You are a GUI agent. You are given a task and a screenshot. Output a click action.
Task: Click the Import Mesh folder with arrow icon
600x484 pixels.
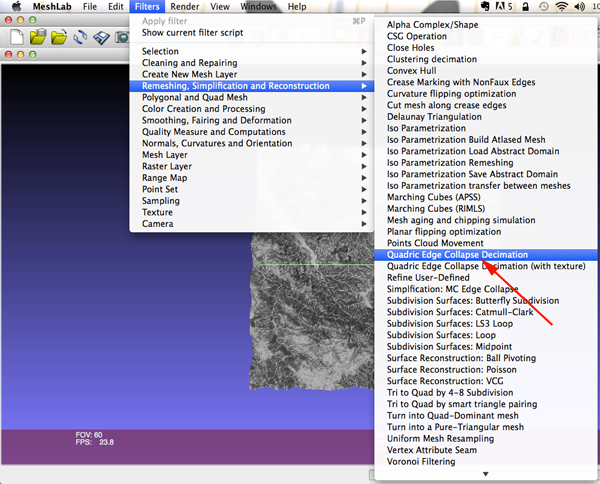(x=59, y=37)
